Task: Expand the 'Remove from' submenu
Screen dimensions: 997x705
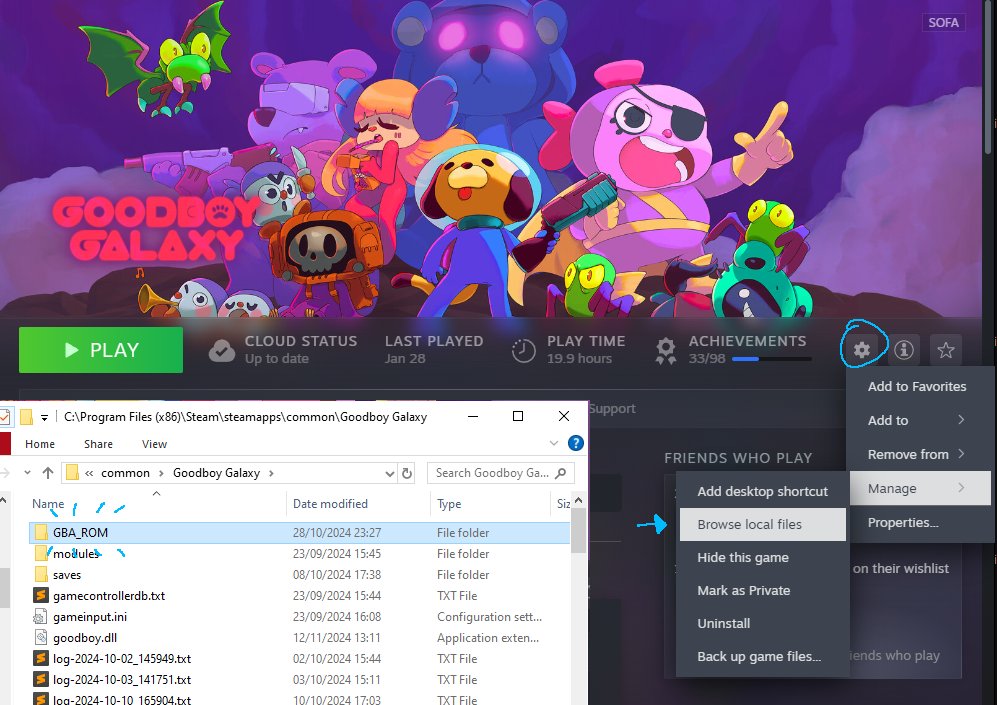Action: (961, 454)
